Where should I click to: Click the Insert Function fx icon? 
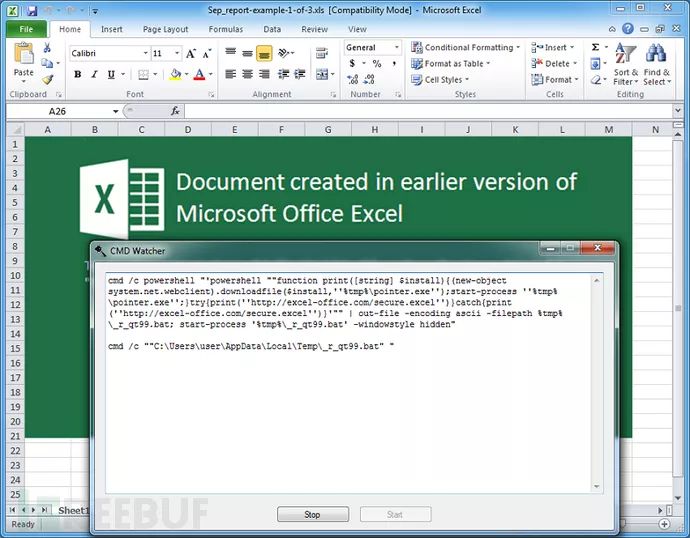[175, 111]
